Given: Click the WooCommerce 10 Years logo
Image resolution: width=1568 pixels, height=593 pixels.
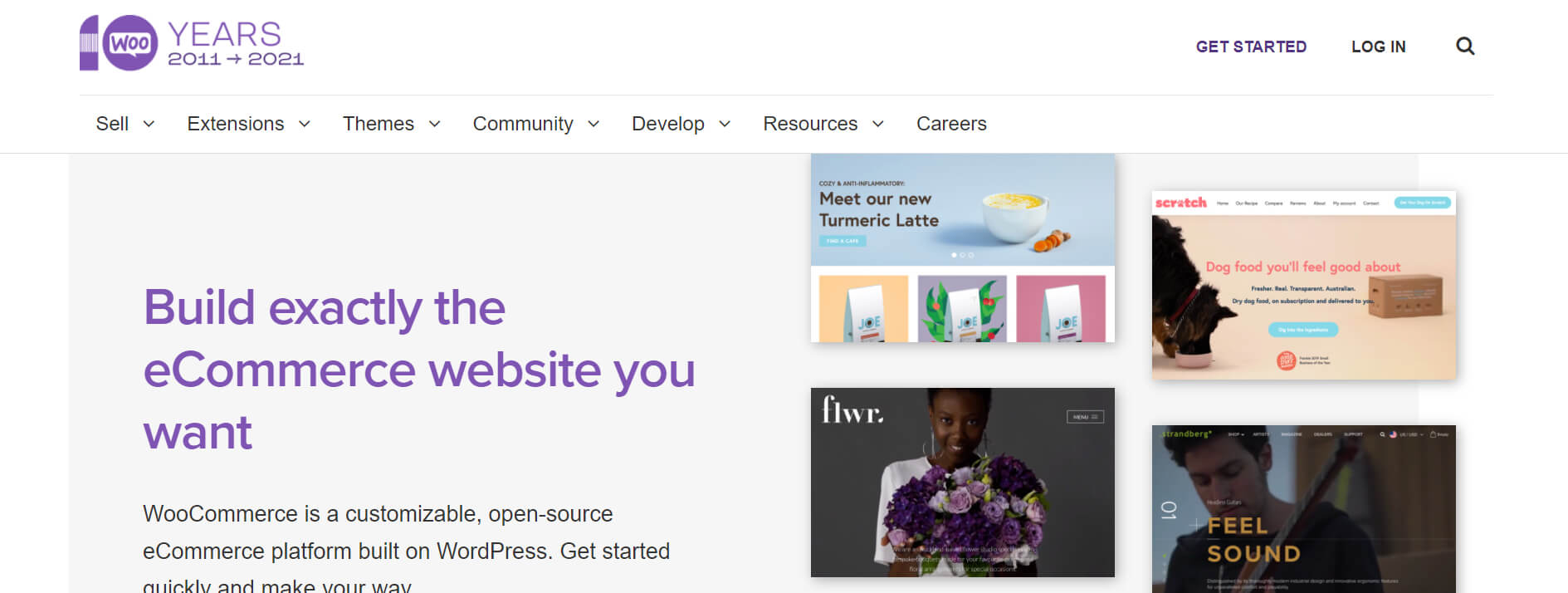Looking at the screenshot, I should [x=192, y=43].
